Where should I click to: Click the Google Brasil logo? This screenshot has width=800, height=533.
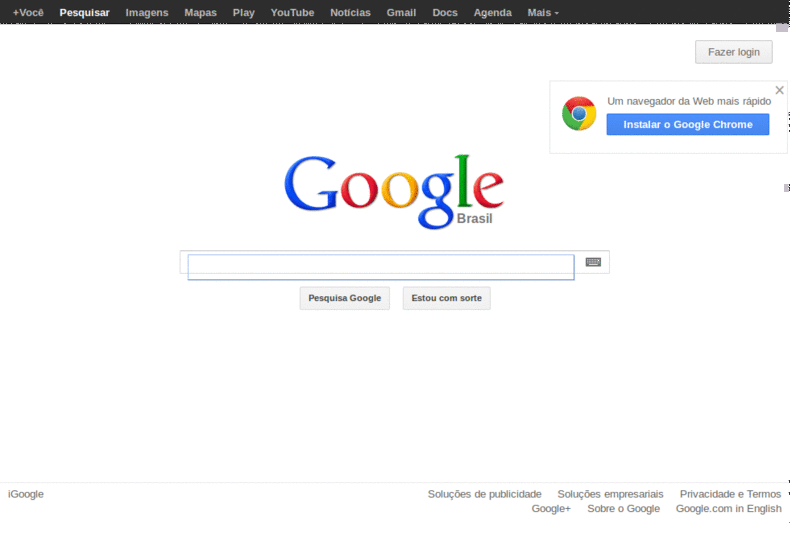394,191
